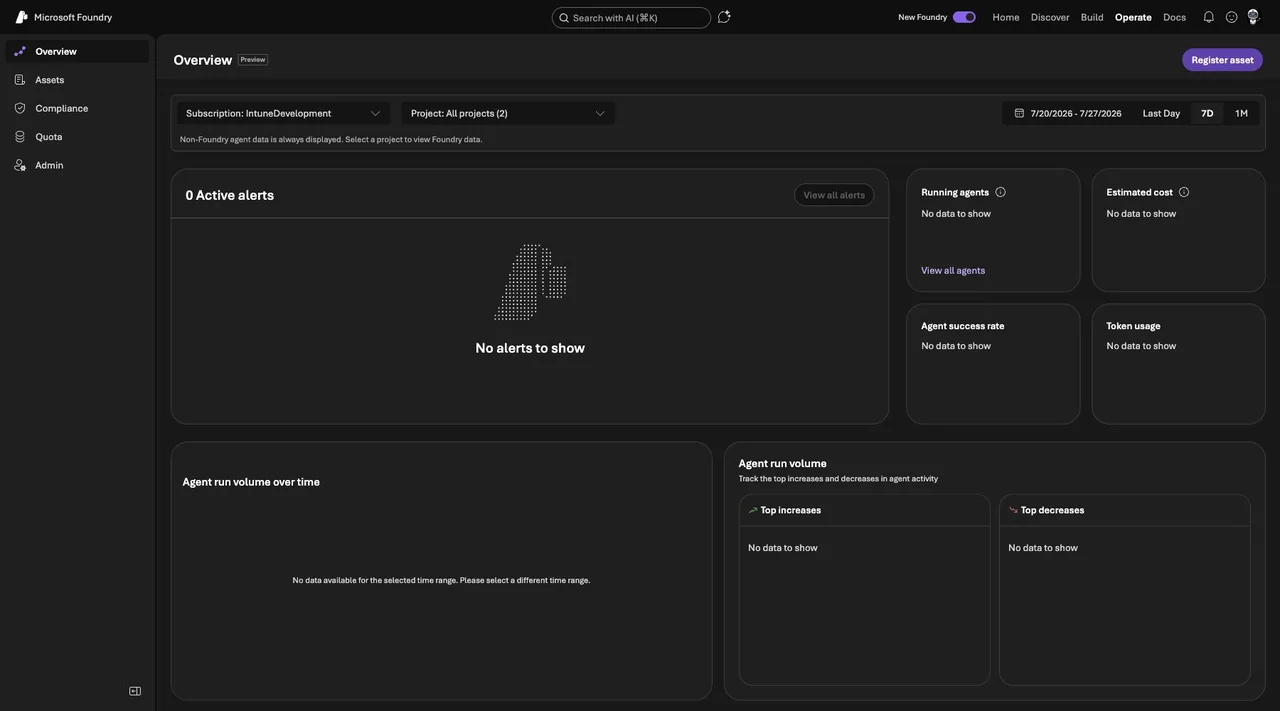Click the 'Agent success rate' label
The image size is (1280, 711).
tap(963, 326)
